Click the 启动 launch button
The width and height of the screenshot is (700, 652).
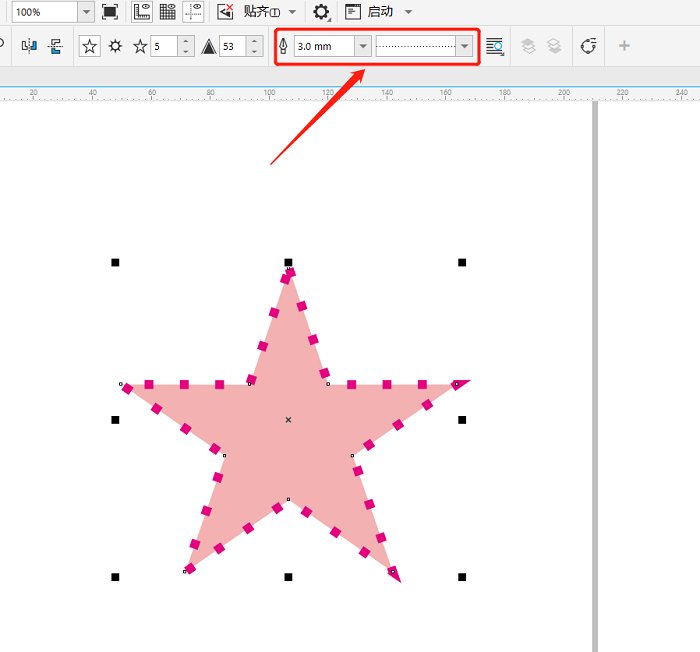379,12
